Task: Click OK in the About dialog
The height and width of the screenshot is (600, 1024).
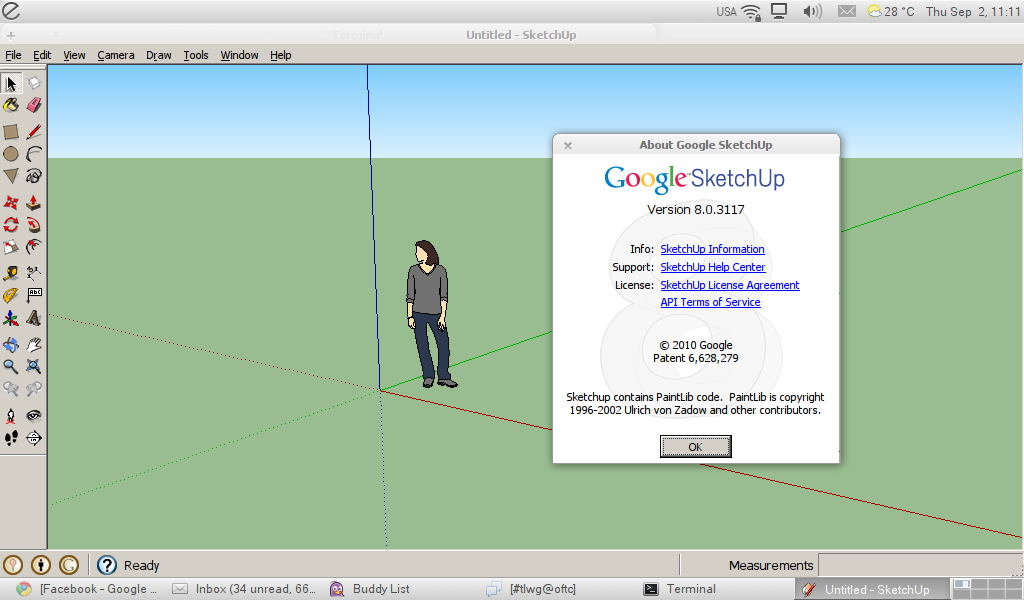Action: point(696,447)
